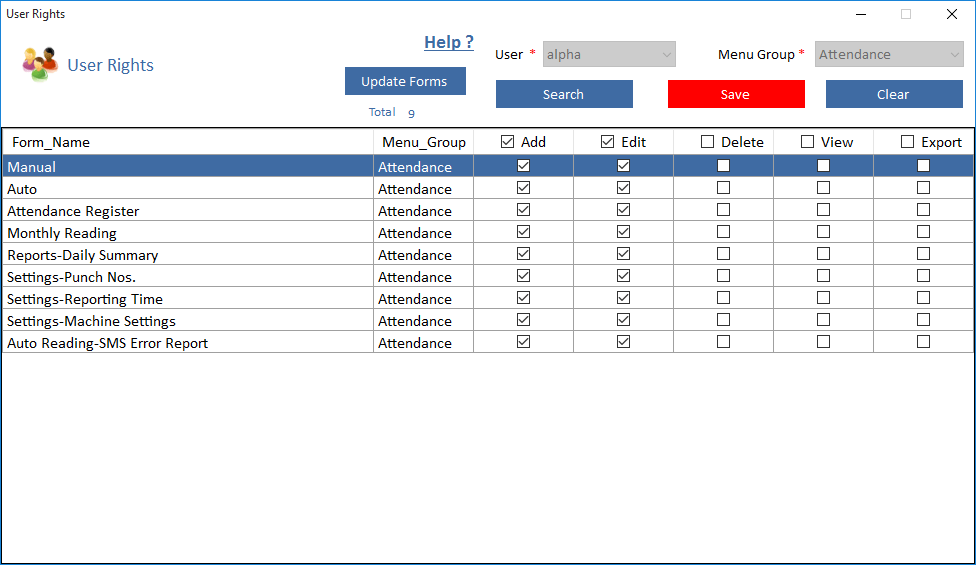The image size is (976, 565).
Task: Expand the User dropdown
Action: coord(609,55)
